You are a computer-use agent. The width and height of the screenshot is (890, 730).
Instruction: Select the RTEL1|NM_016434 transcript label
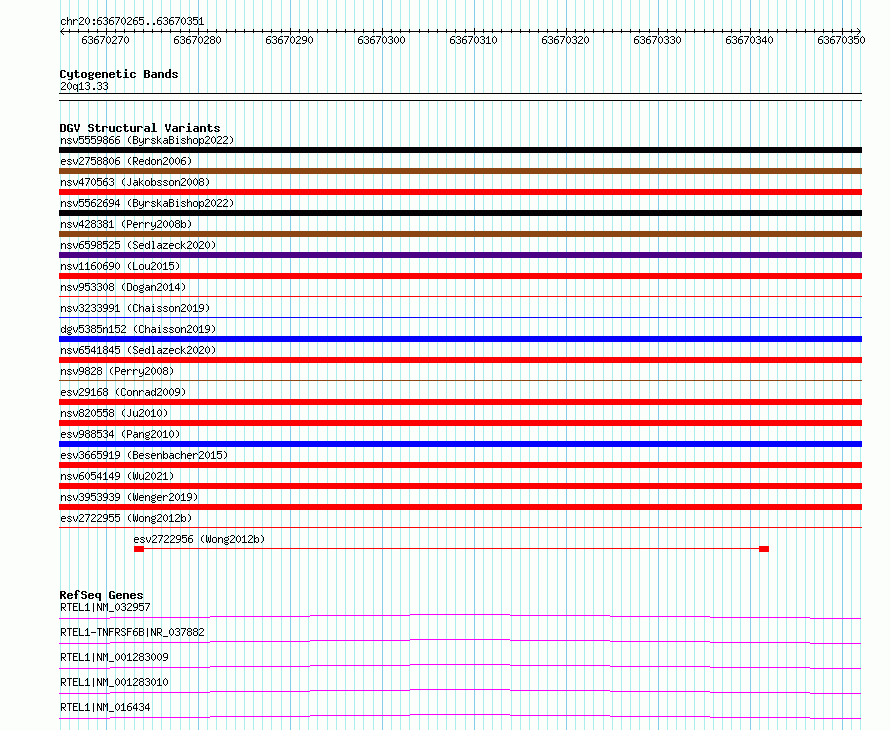point(105,707)
